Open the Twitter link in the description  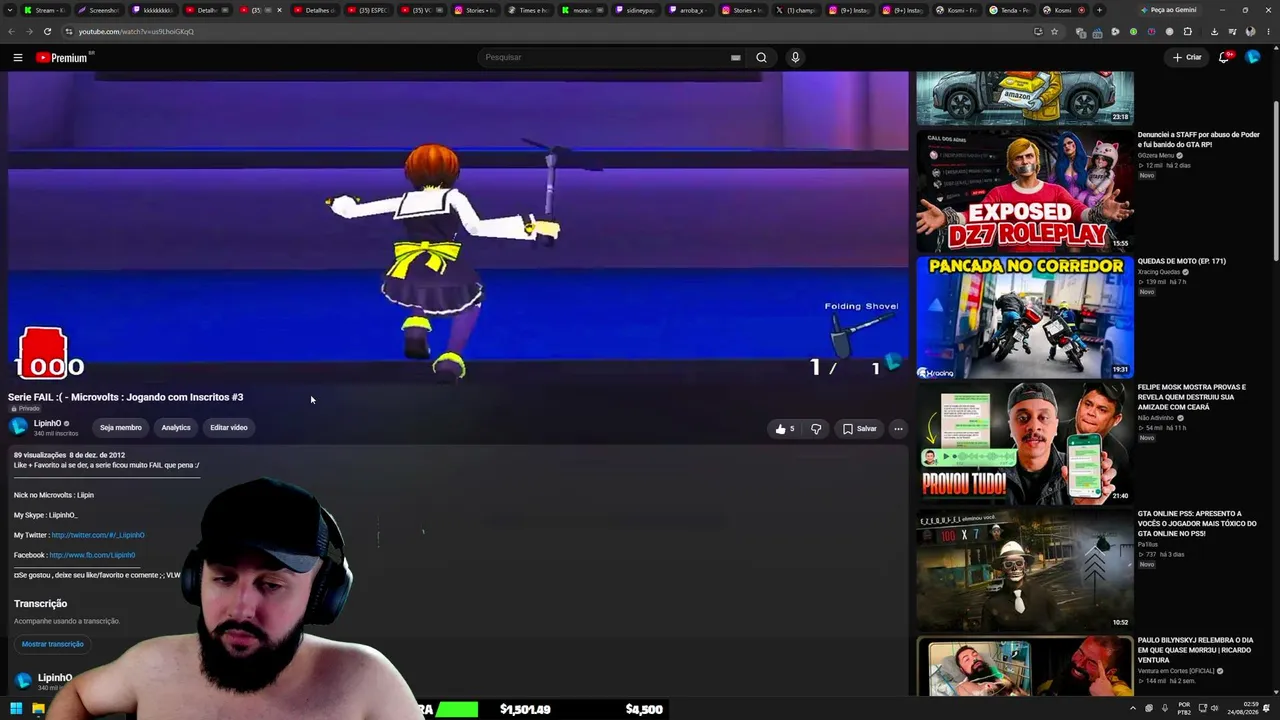click(x=98, y=535)
